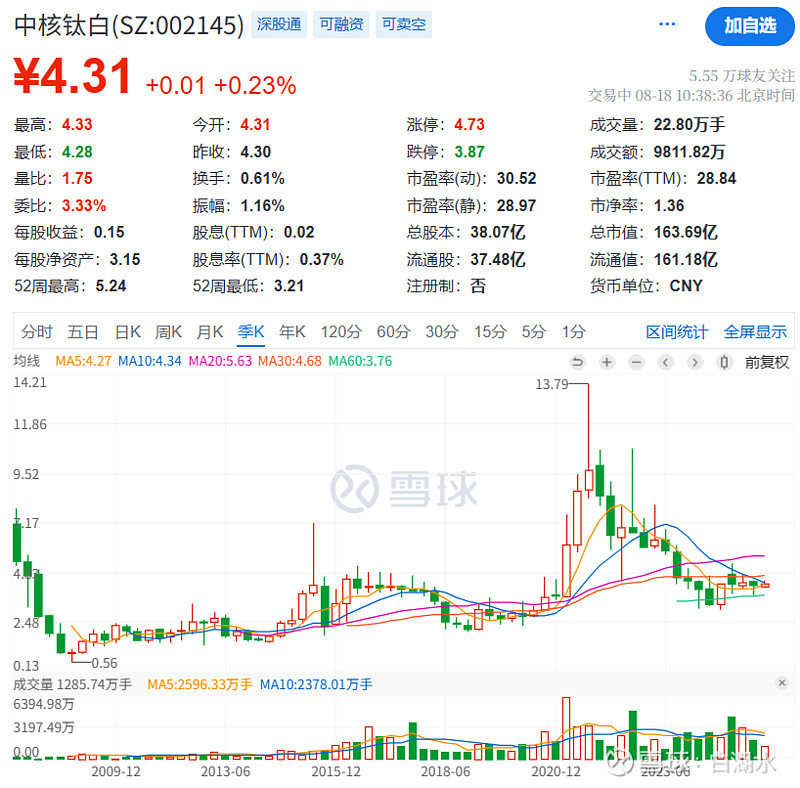800x788 pixels.
Task: Close the volume indicator panel
Action: [782, 683]
